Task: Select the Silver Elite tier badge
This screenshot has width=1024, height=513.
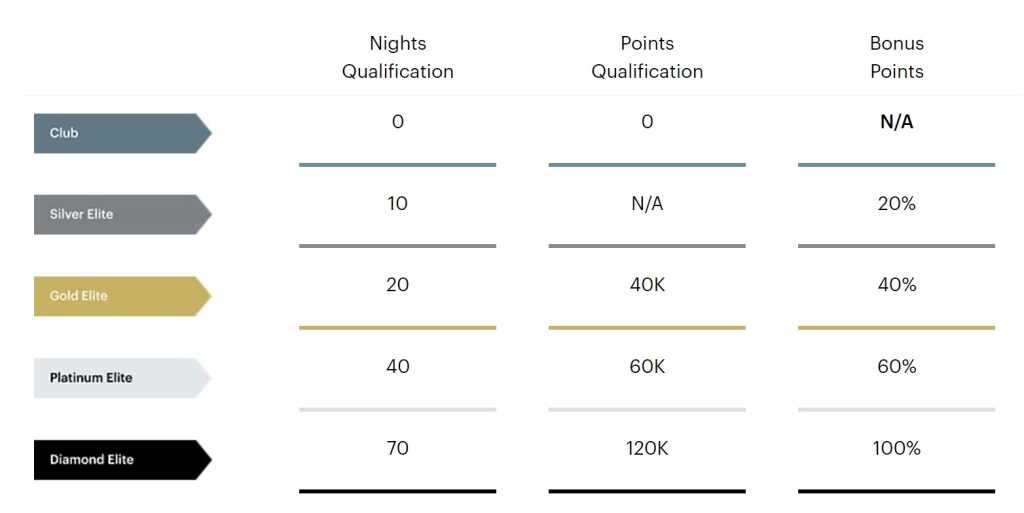Action: point(123,214)
